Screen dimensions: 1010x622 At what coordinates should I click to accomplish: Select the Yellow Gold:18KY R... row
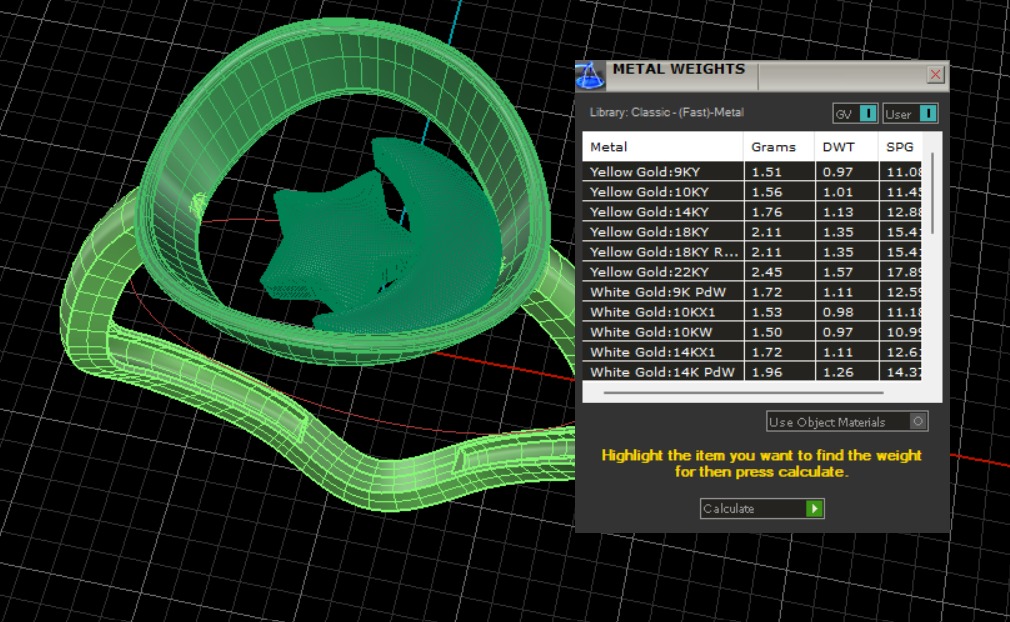[752, 252]
